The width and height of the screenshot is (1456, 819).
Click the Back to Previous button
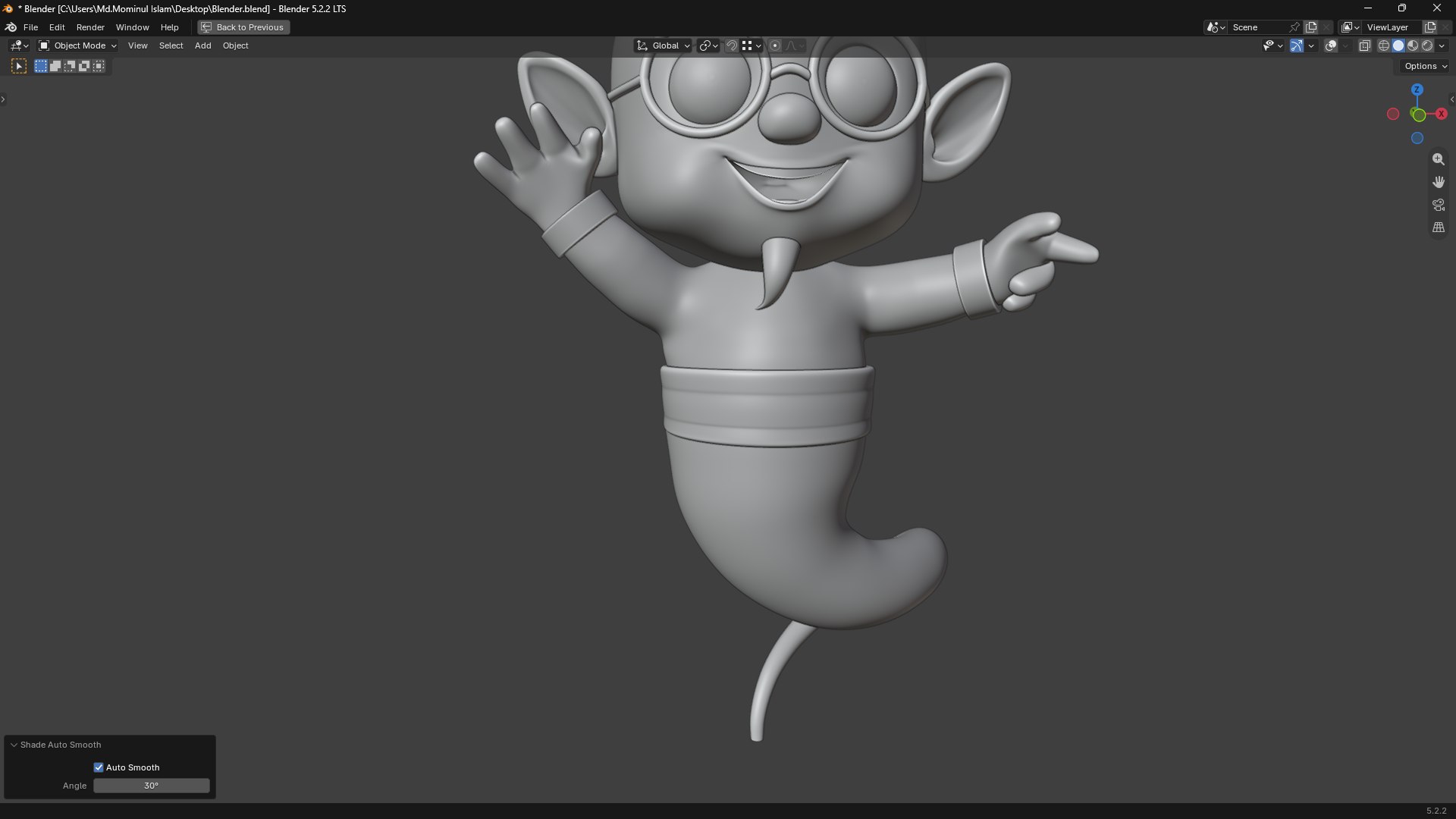click(243, 27)
